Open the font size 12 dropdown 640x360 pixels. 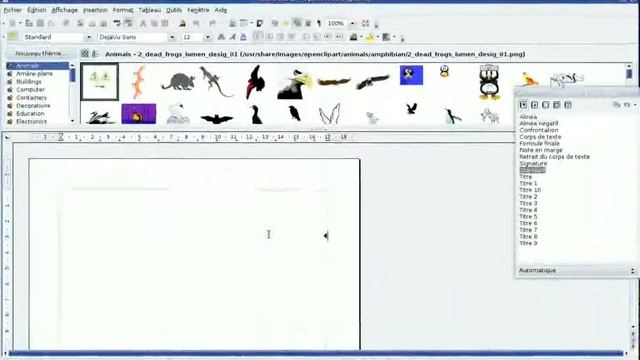pos(207,37)
